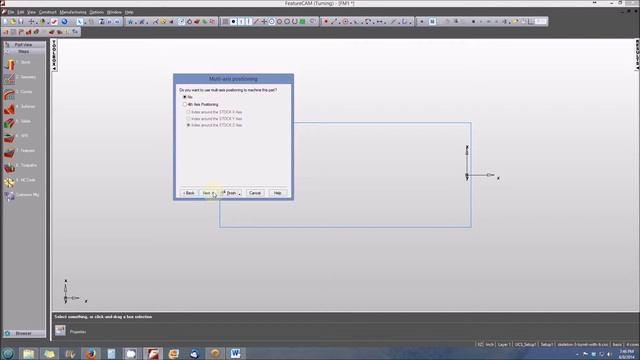Select the No radio option
Image resolution: width=640 pixels, height=360 pixels.
click(x=185, y=97)
